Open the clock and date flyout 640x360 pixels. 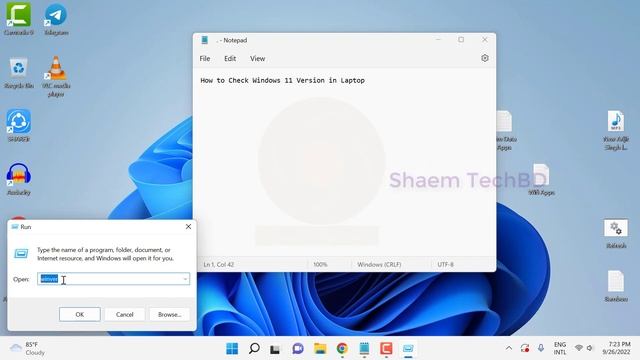click(x=616, y=348)
